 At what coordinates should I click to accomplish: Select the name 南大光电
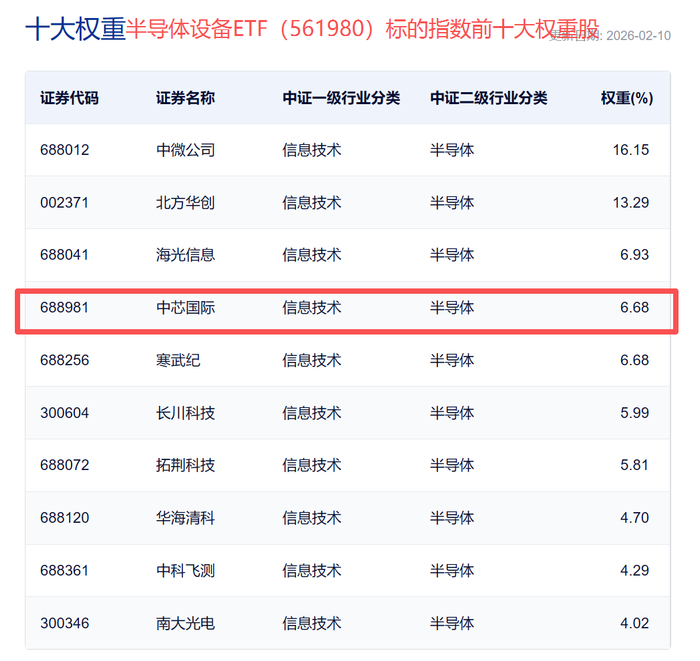(185, 623)
